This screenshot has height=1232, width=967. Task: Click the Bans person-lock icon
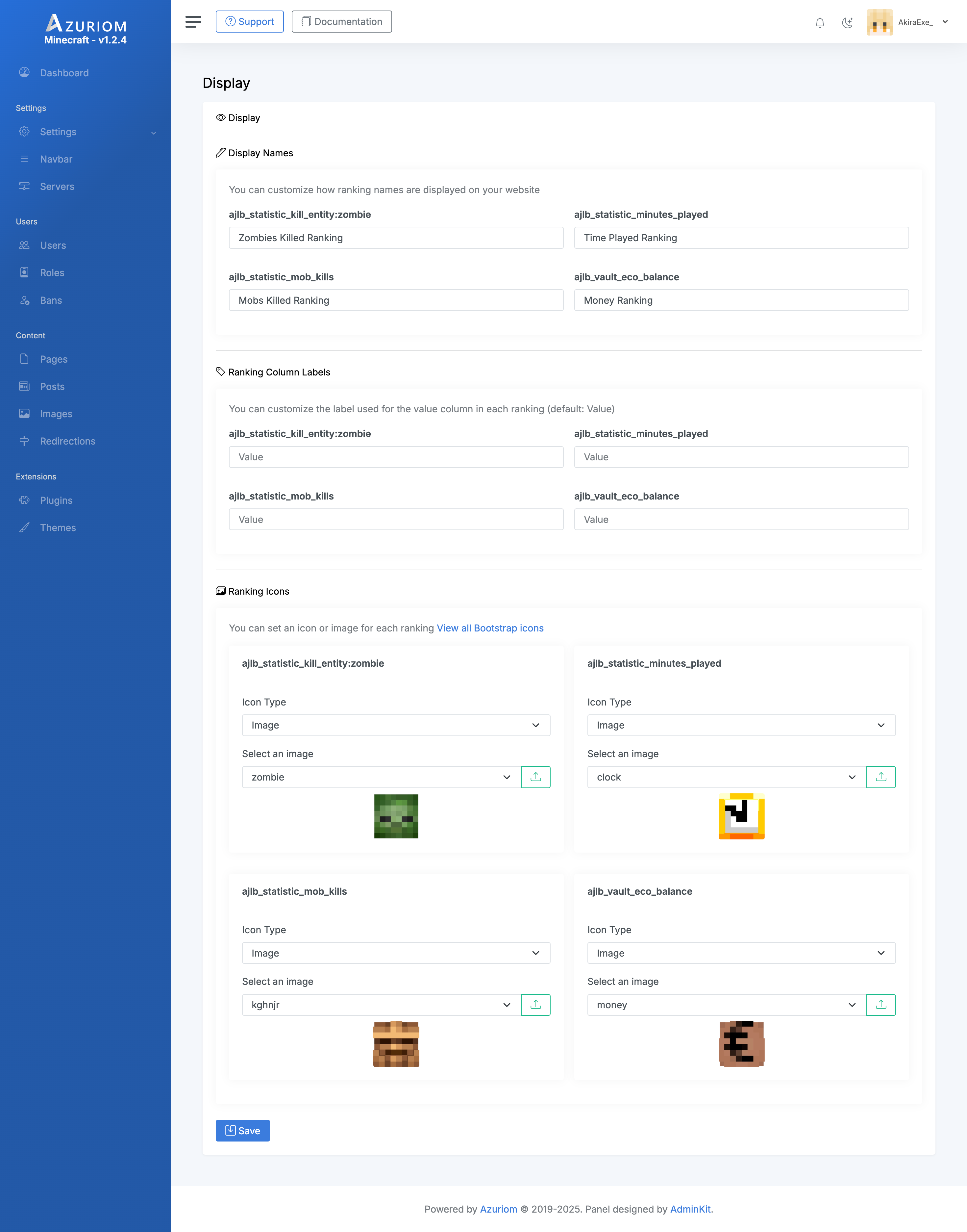pyautogui.click(x=24, y=300)
